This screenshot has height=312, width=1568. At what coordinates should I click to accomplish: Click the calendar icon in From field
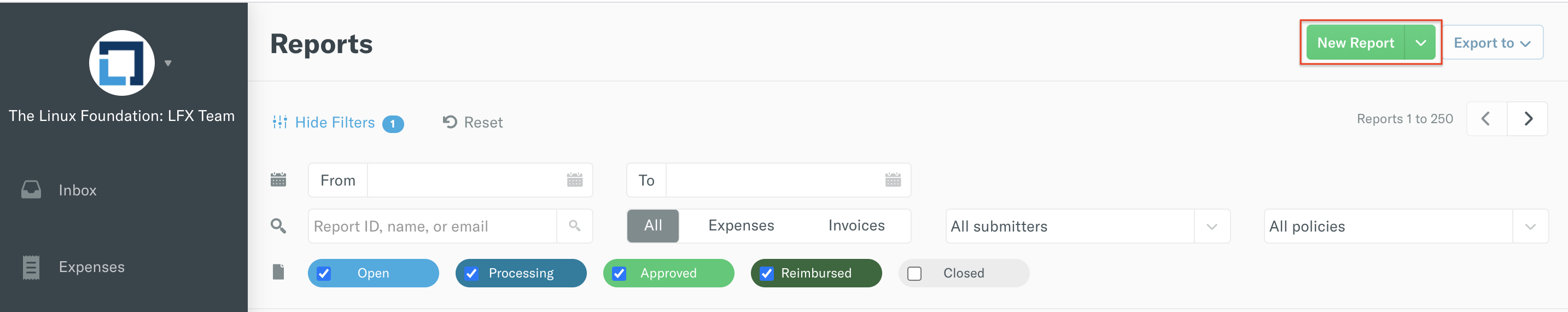click(x=575, y=181)
